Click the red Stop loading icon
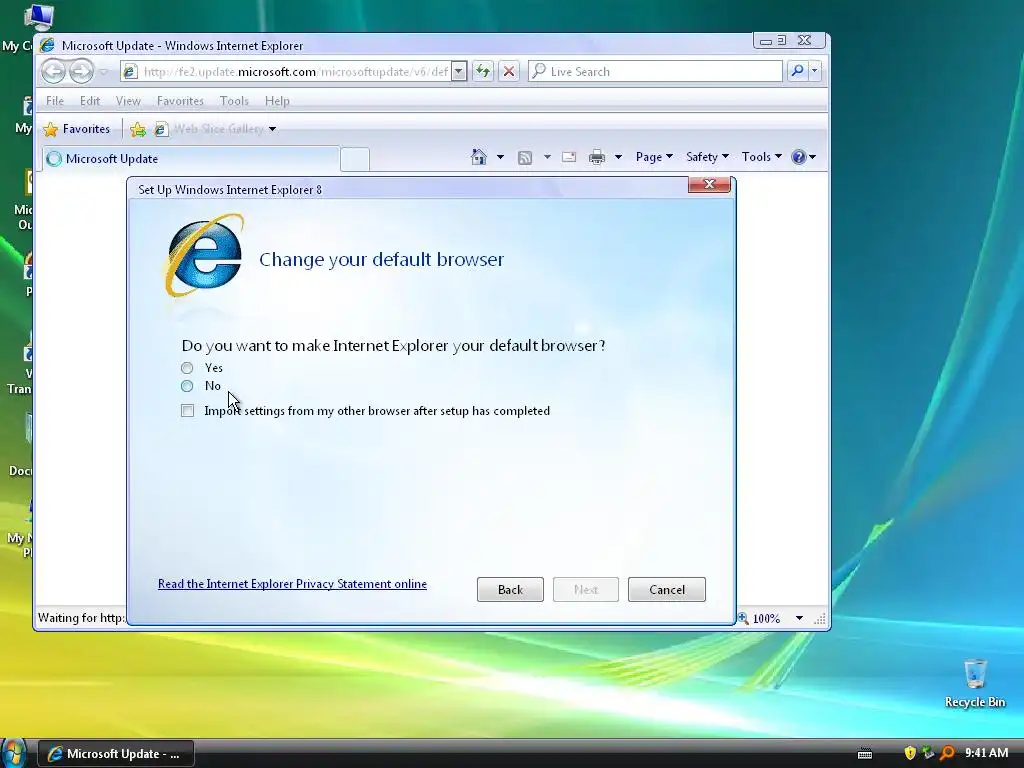Viewport: 1024px width, 768px height. [x=509, y=71]
